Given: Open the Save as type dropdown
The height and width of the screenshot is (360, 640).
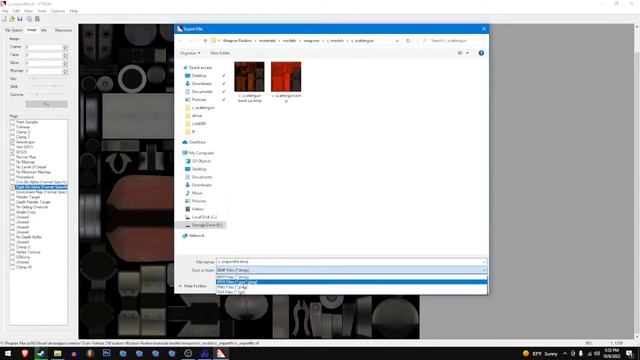Looking at the screenshot, I should tap(351, 270).
